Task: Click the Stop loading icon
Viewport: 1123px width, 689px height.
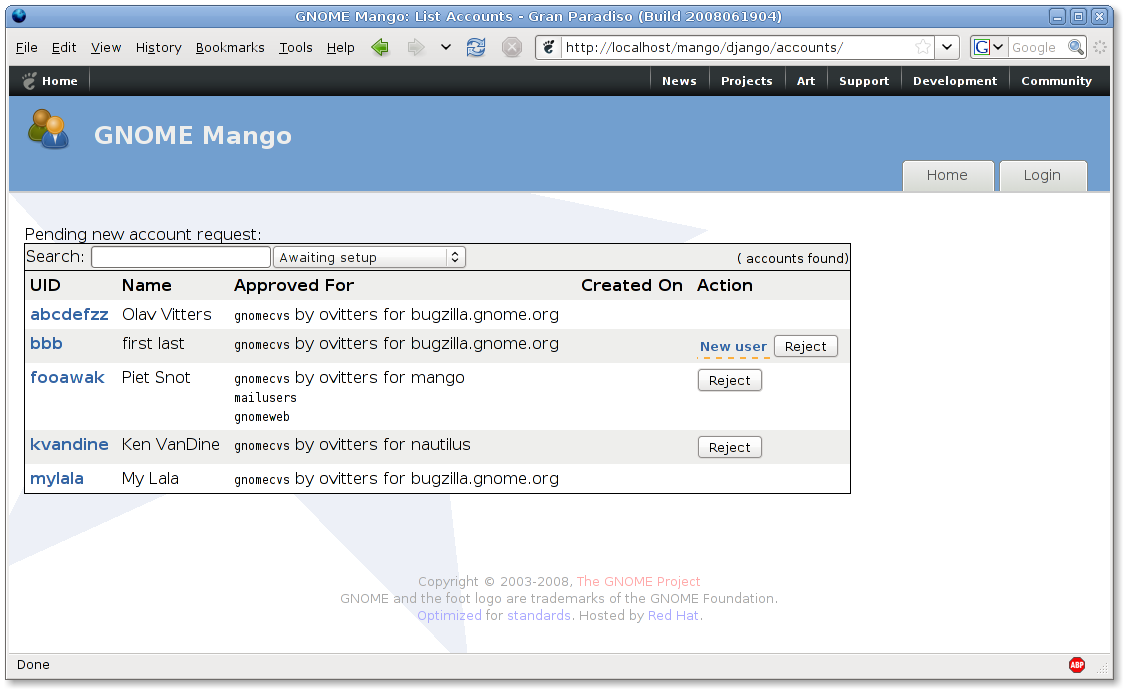Action: pos(511,48)
